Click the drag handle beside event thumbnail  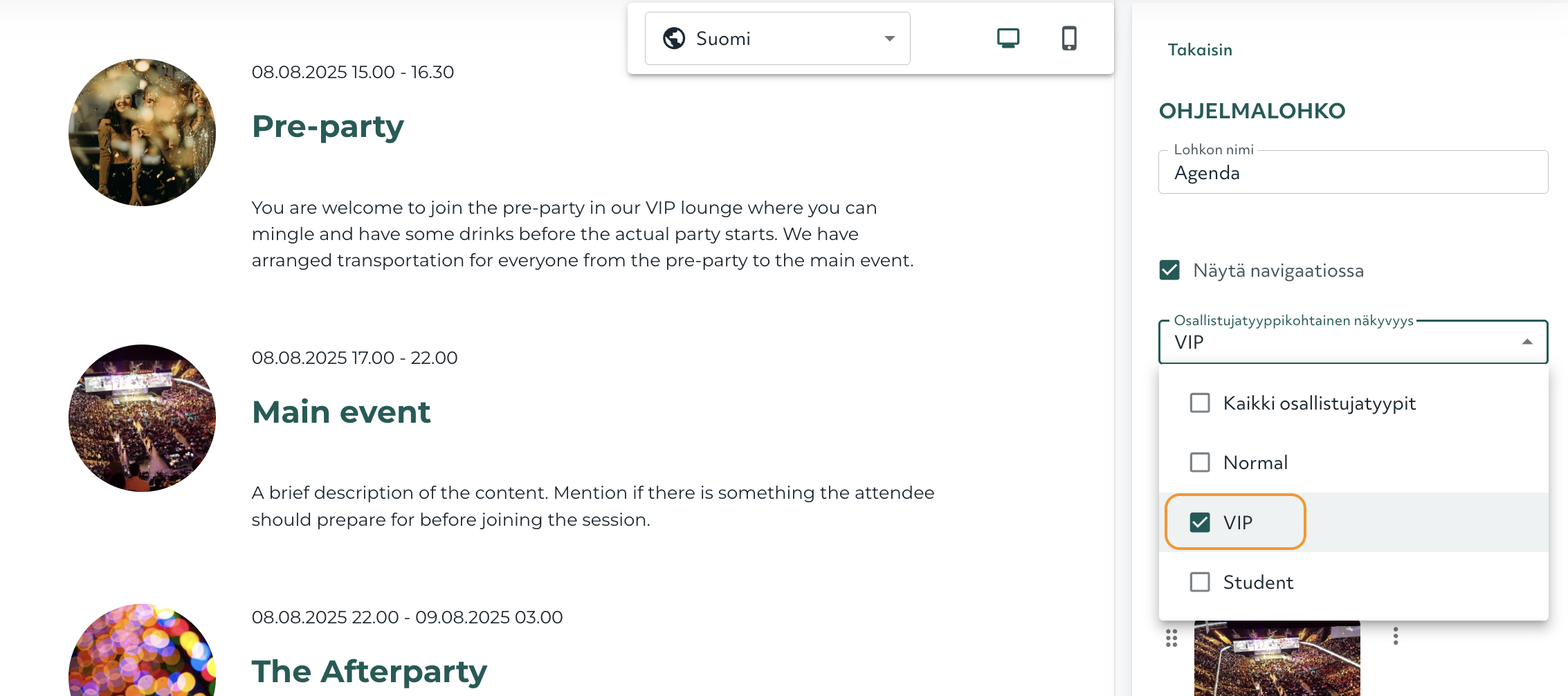tap(1171, 638)
